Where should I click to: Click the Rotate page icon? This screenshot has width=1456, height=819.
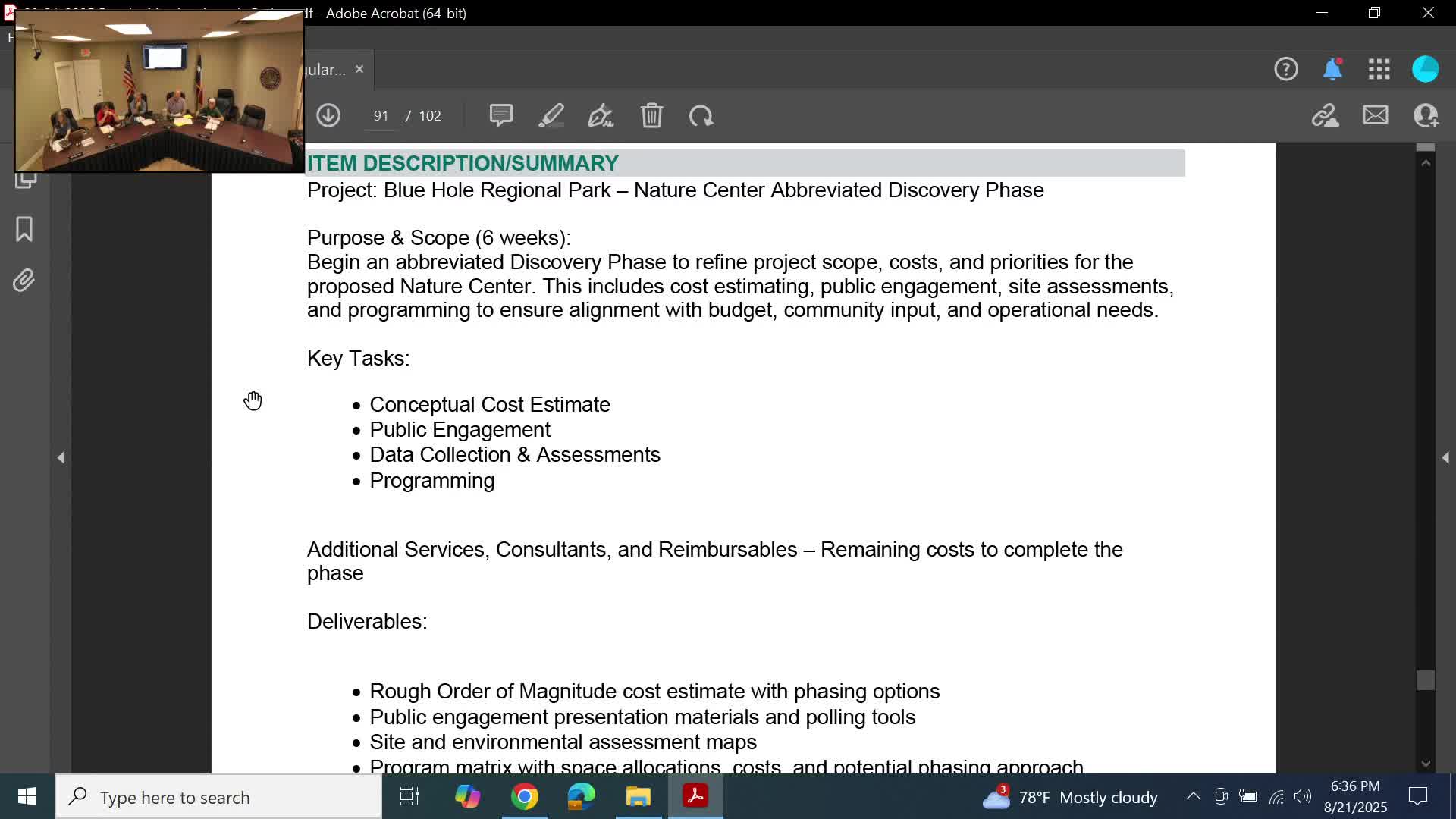click(701, 115)
